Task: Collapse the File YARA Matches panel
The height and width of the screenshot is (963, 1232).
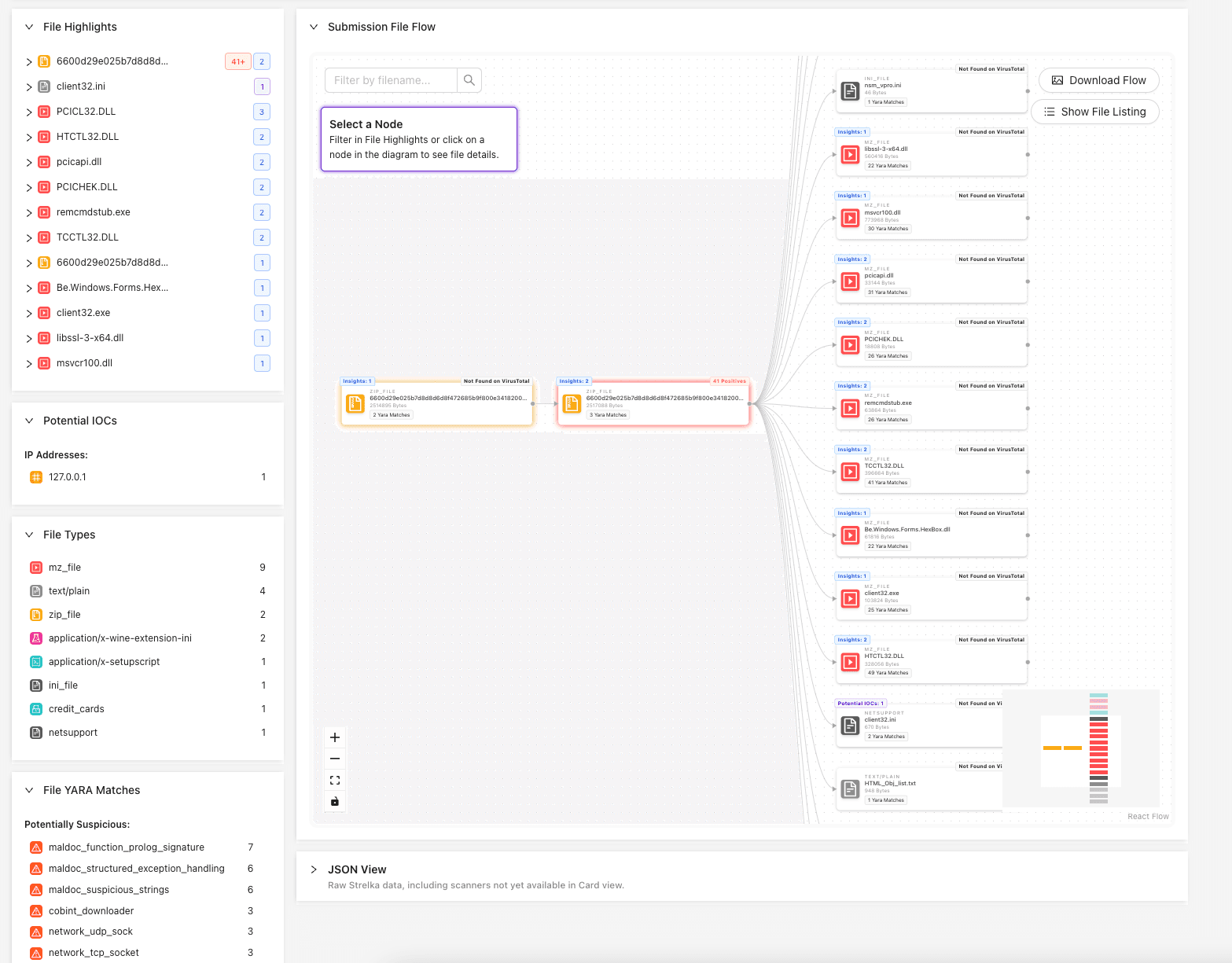Action: 29,790
